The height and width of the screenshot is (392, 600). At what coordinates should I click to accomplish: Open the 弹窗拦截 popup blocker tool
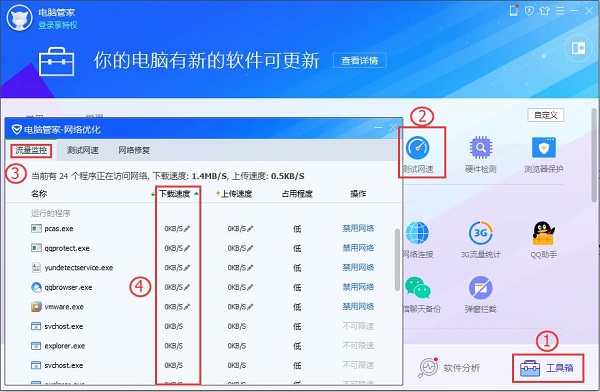(x=481, y=295)
